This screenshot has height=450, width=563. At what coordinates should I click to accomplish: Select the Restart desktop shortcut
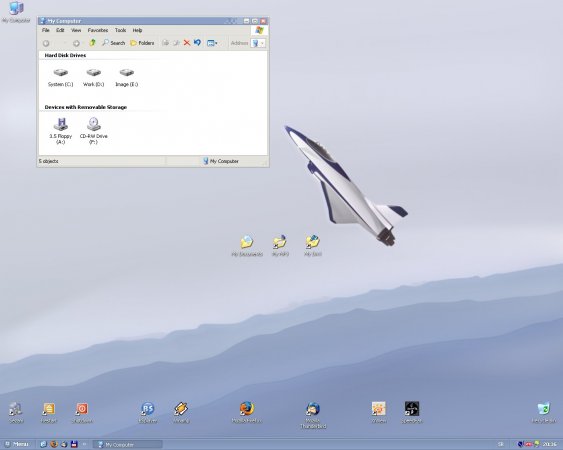click(x=49, y=412)
